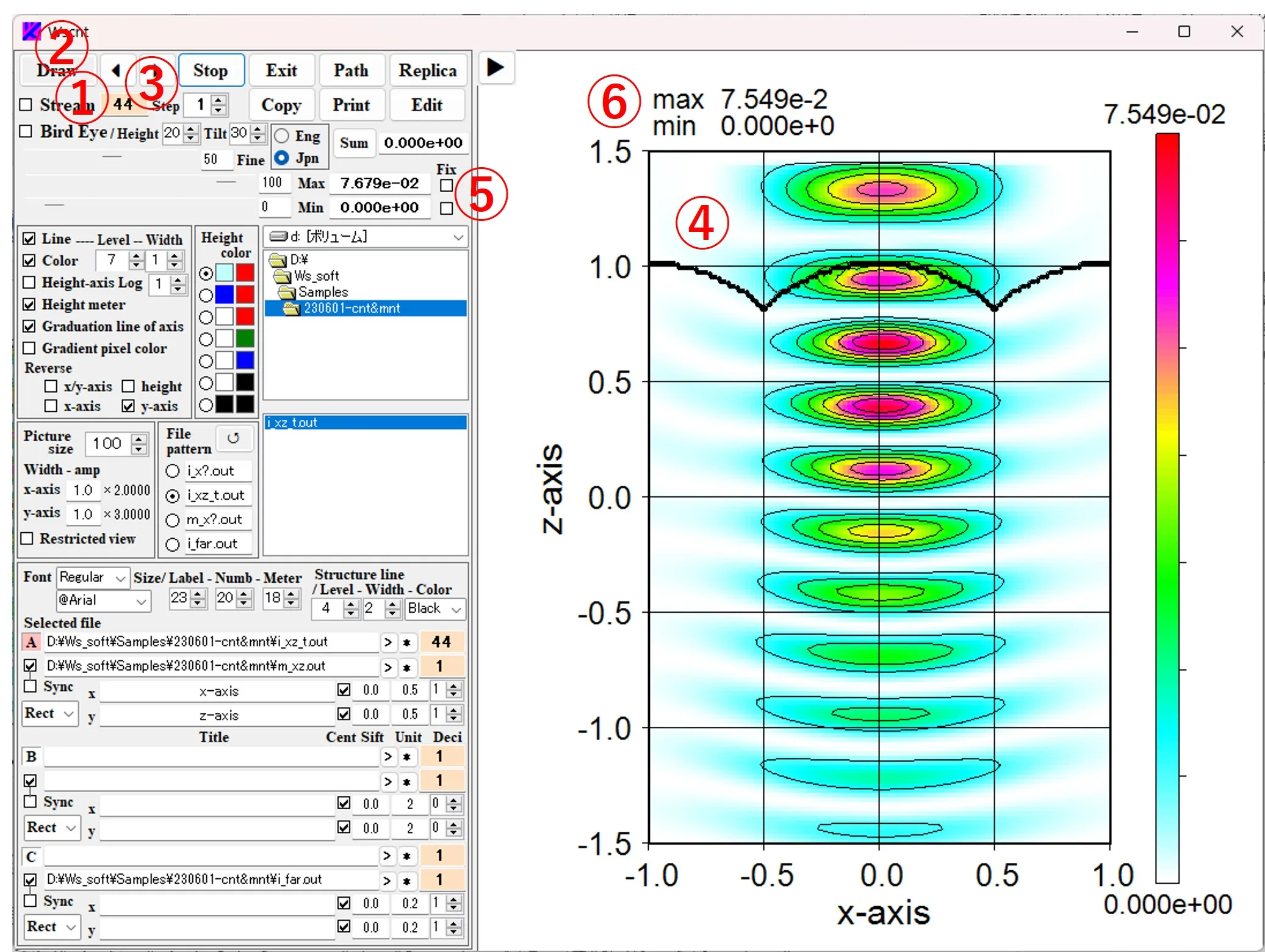The width and height of the screenshot is (1265, 952).
Task: Select the Samples folder in tree
Action: pos(314,292)
